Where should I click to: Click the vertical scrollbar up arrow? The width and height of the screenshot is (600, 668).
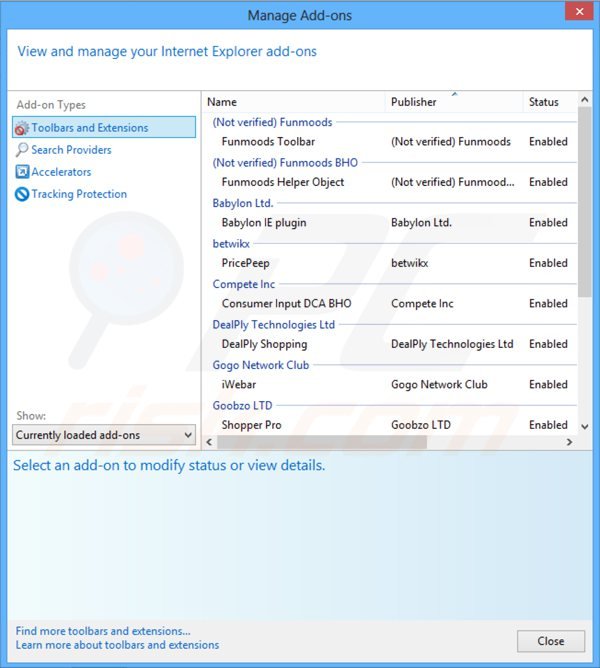tap(585, 100)
